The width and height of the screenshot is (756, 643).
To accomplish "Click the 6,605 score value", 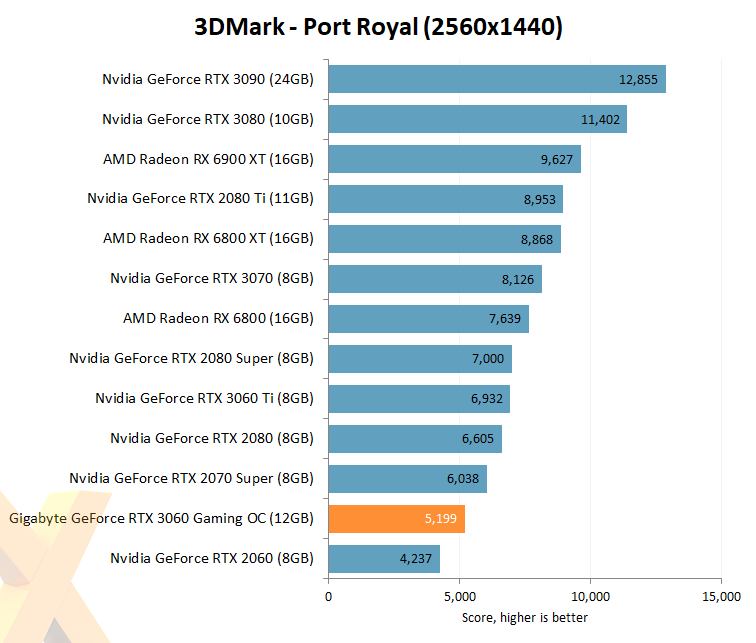I will point(478,439).
